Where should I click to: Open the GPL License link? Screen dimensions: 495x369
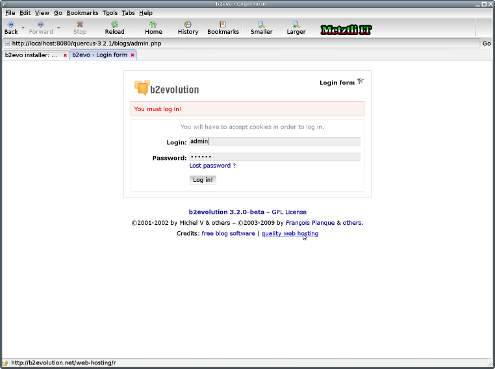tap(289, 212)
